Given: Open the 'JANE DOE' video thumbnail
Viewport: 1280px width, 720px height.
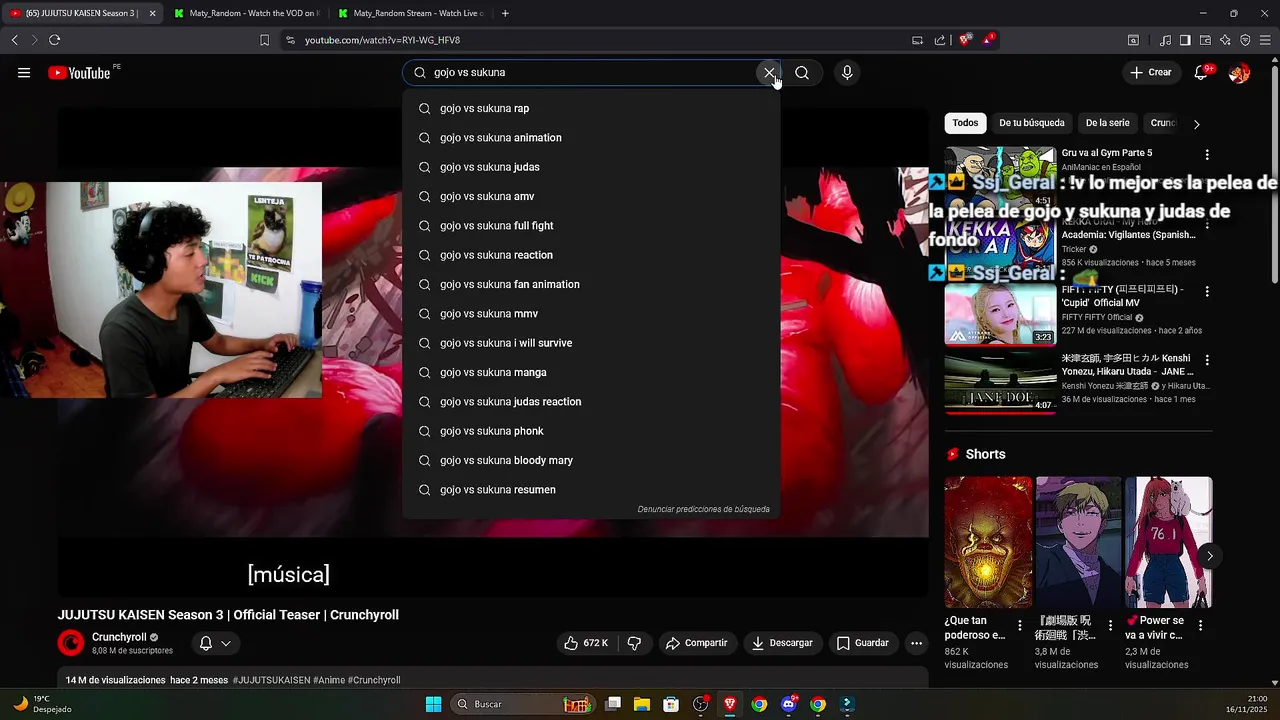Looking at the screenshot, I should point(1000,382).
